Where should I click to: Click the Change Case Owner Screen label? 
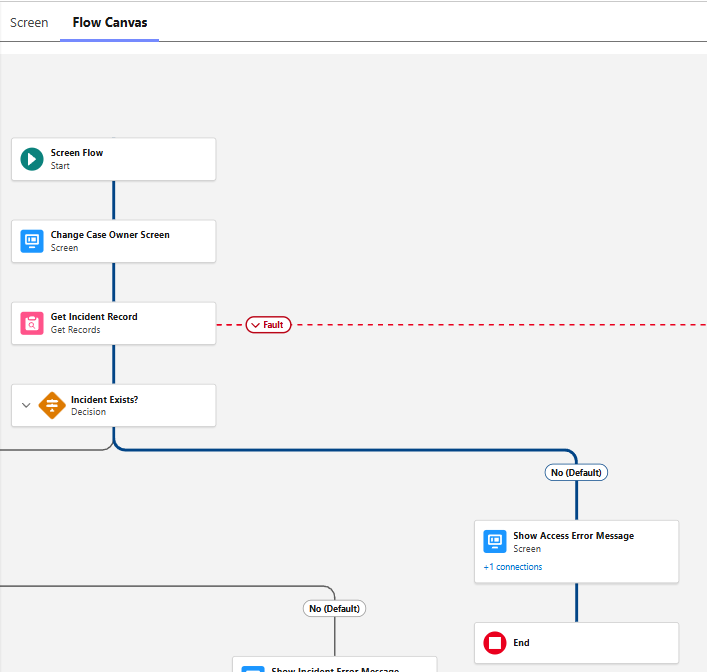110,235
